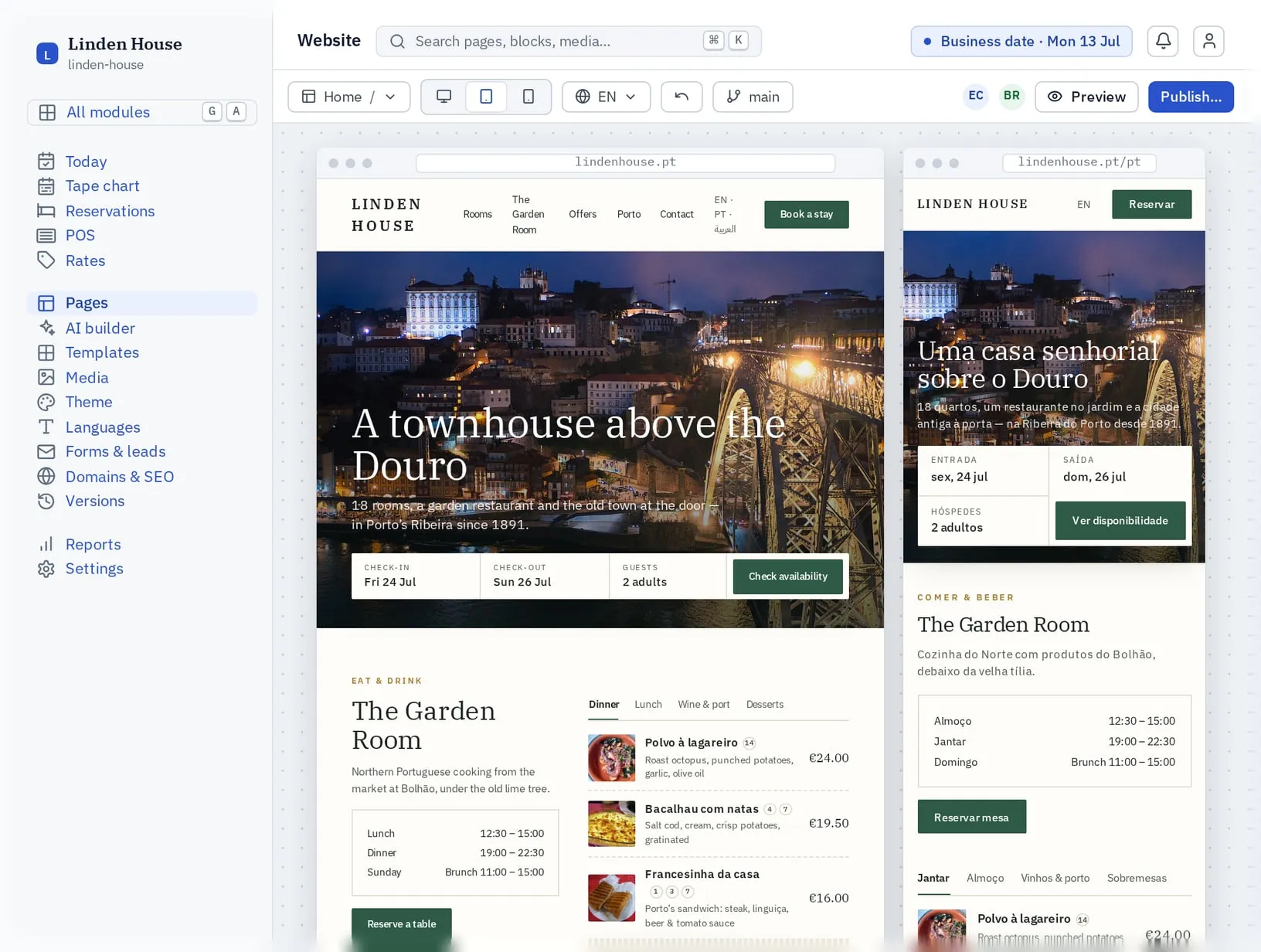The image size is (1261, 952).
Task: Click the Business date Mon 13 Jul pill
Action: [1021, 41]
